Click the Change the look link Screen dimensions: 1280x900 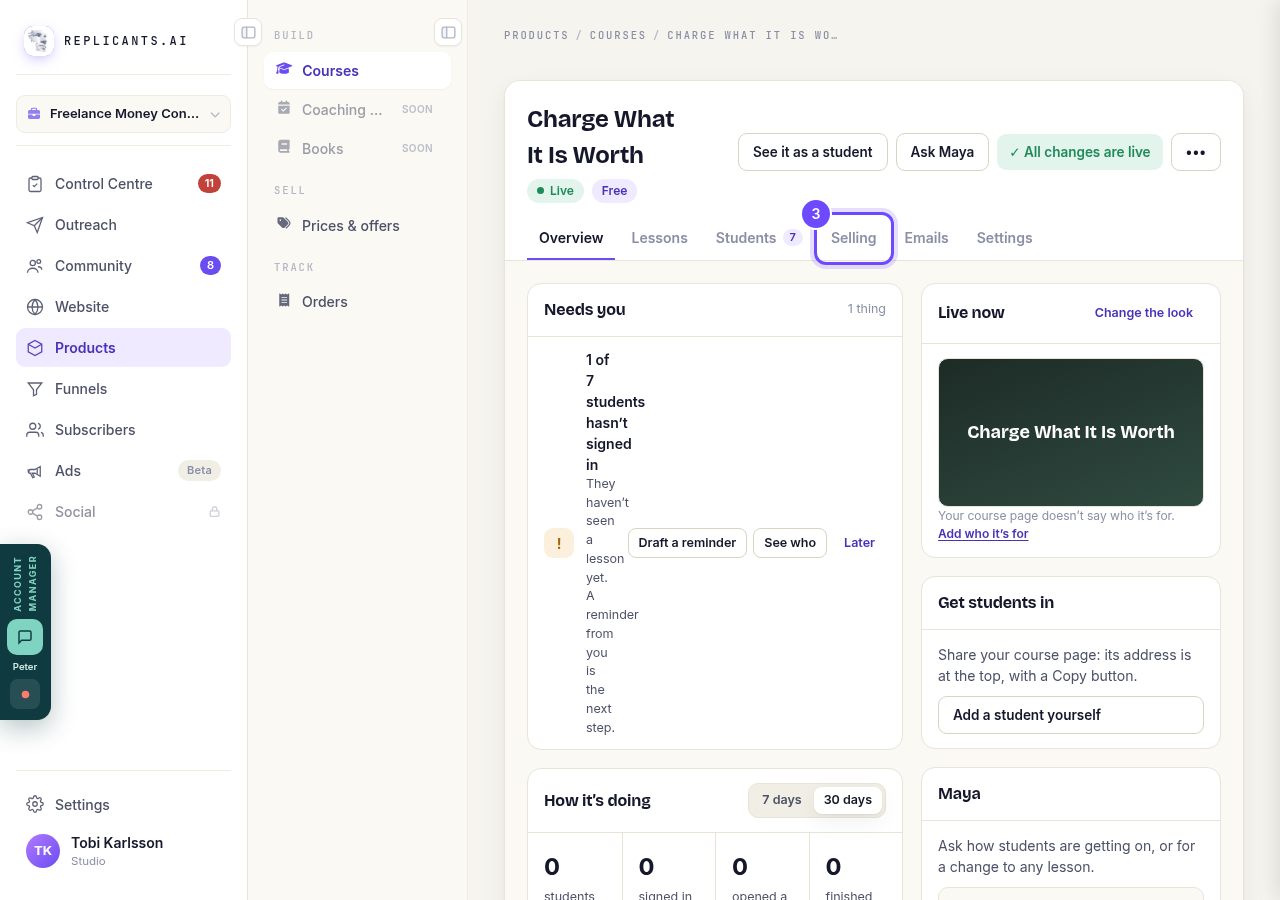1144,313
